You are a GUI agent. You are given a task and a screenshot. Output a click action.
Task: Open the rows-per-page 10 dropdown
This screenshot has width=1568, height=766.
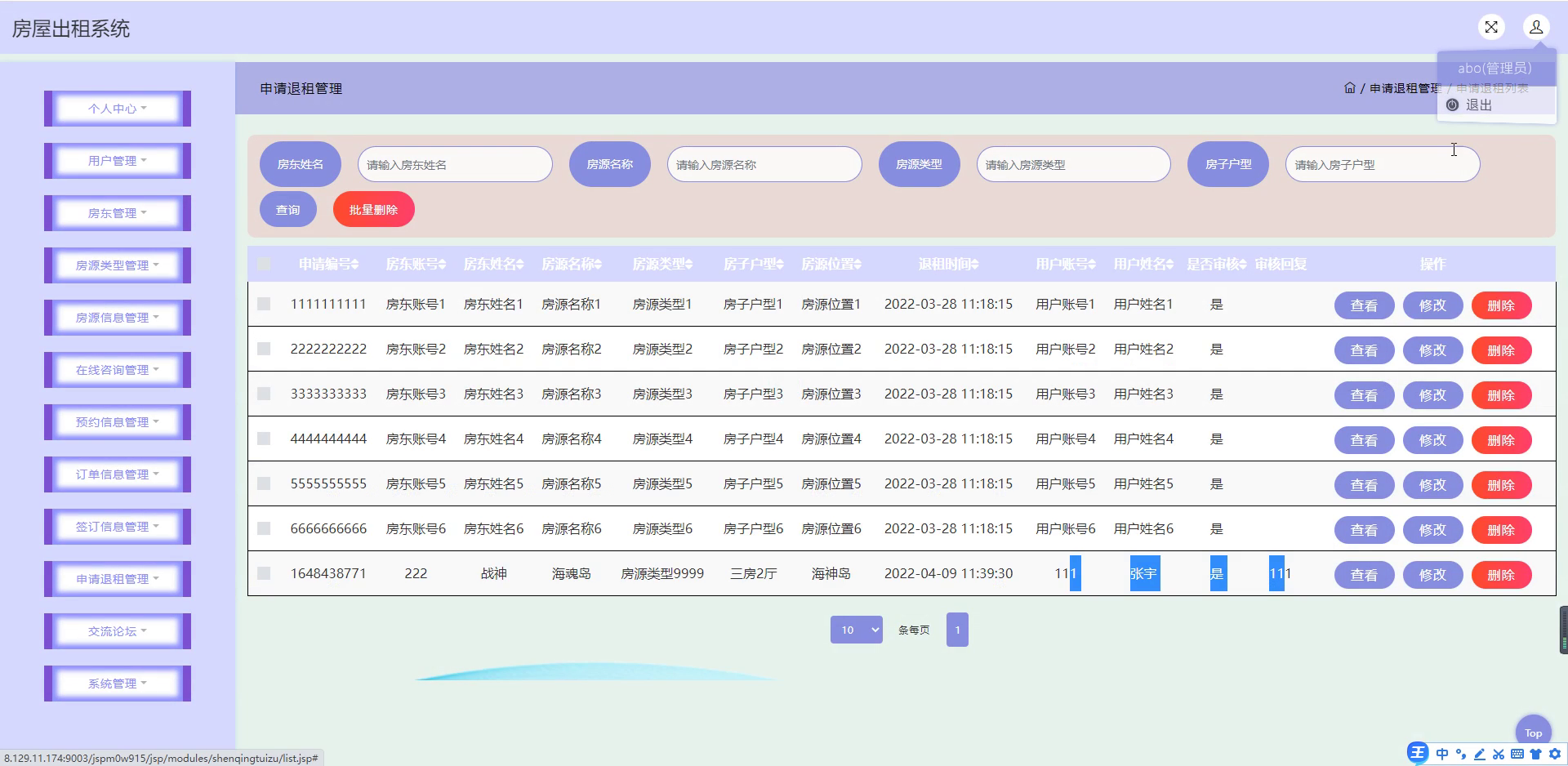click(x=857, y=630)
